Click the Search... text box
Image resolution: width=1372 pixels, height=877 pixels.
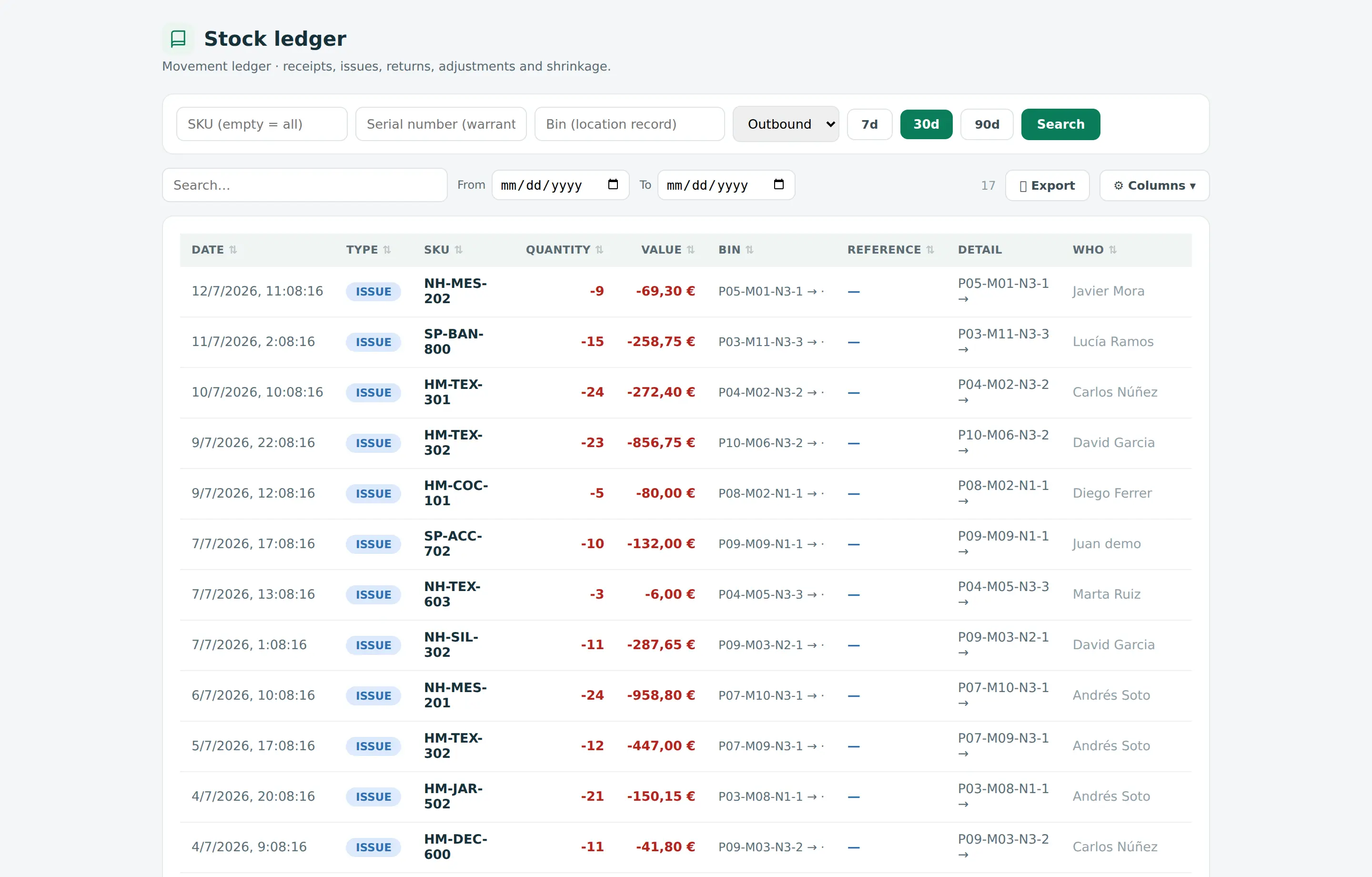305,185
